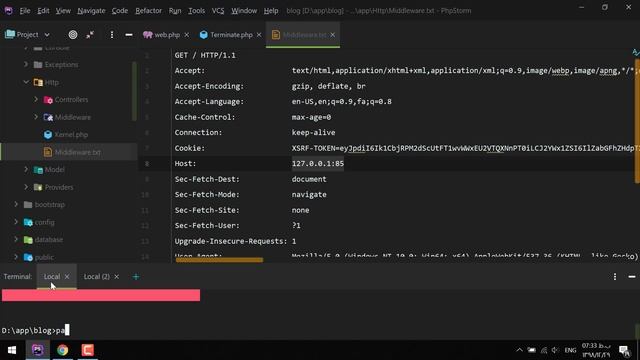Open Google Chrome from the taskbar
The height and width of the screenshot is (360, 640).
pos(62,350)
